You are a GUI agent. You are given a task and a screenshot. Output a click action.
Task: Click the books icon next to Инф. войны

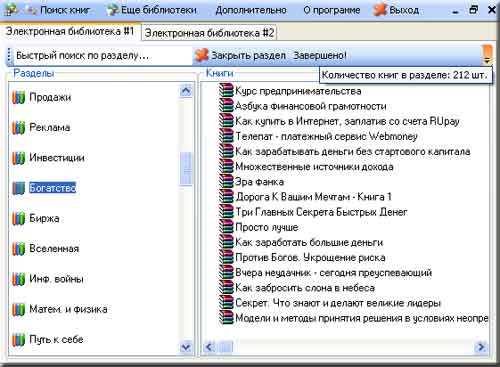19,279
